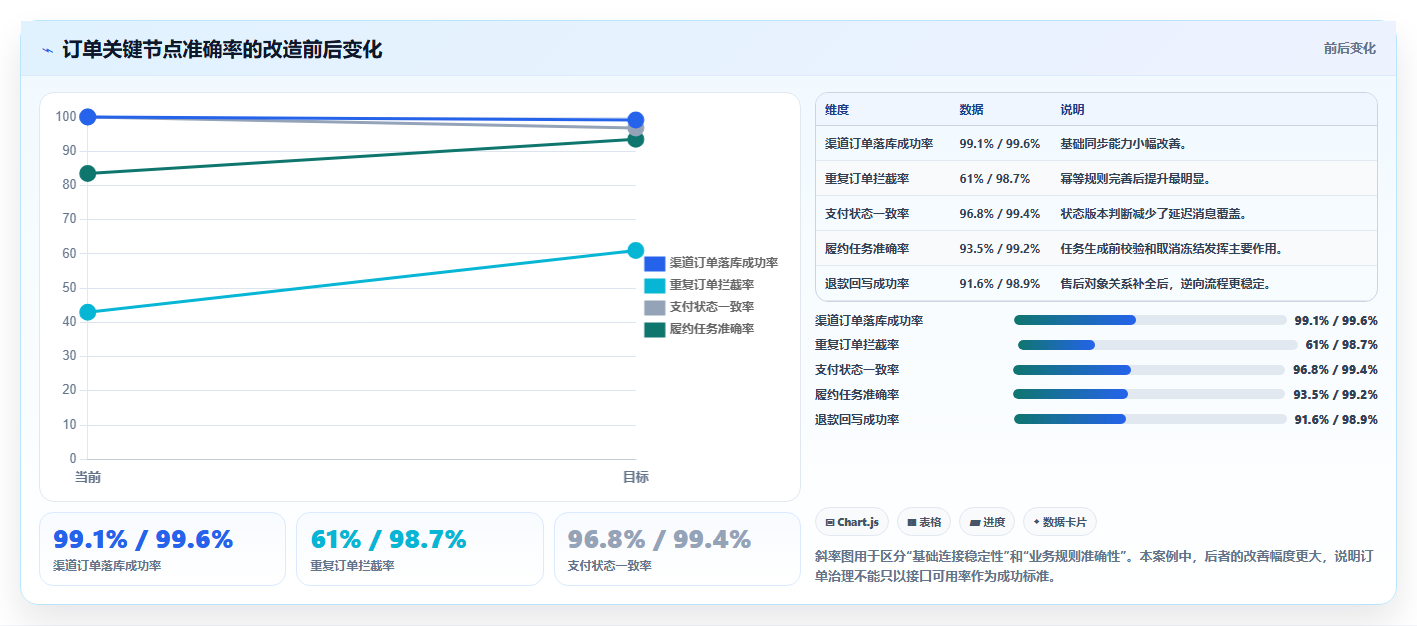Toggle the 渠道订单落库成功率 legend swatch
Viewport: 1417px width, 626px height.
coord(654,263)
